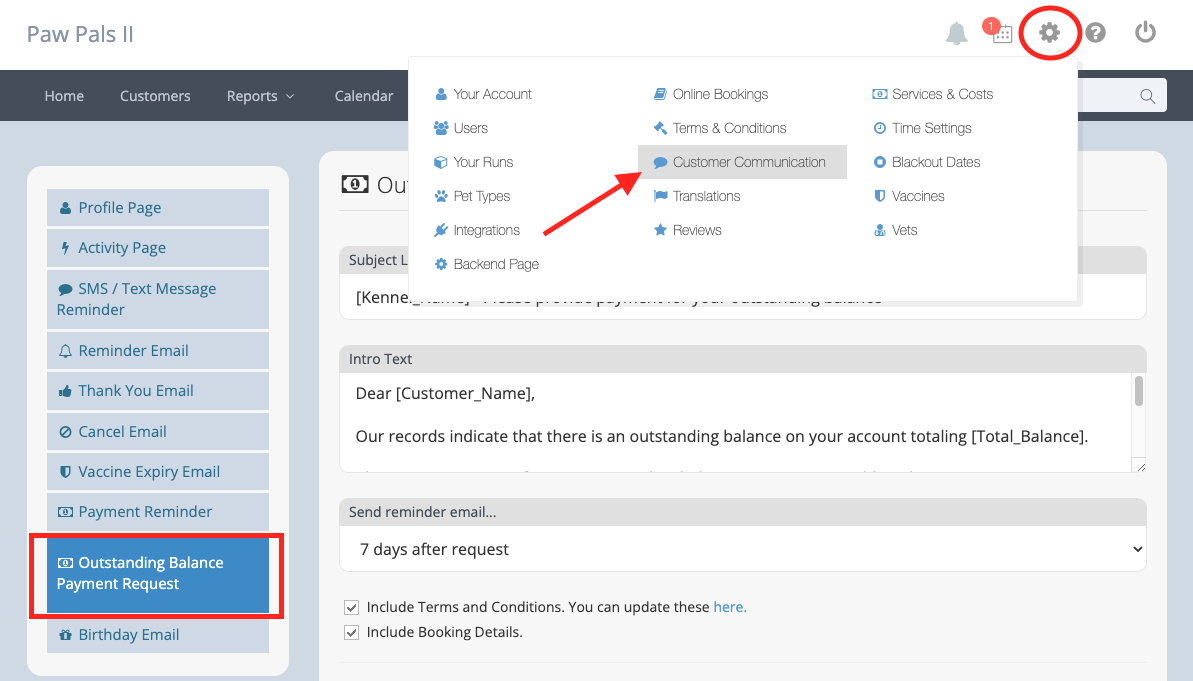Click the shield icon beside Vaccines
1193x681 pixels.
880,196
